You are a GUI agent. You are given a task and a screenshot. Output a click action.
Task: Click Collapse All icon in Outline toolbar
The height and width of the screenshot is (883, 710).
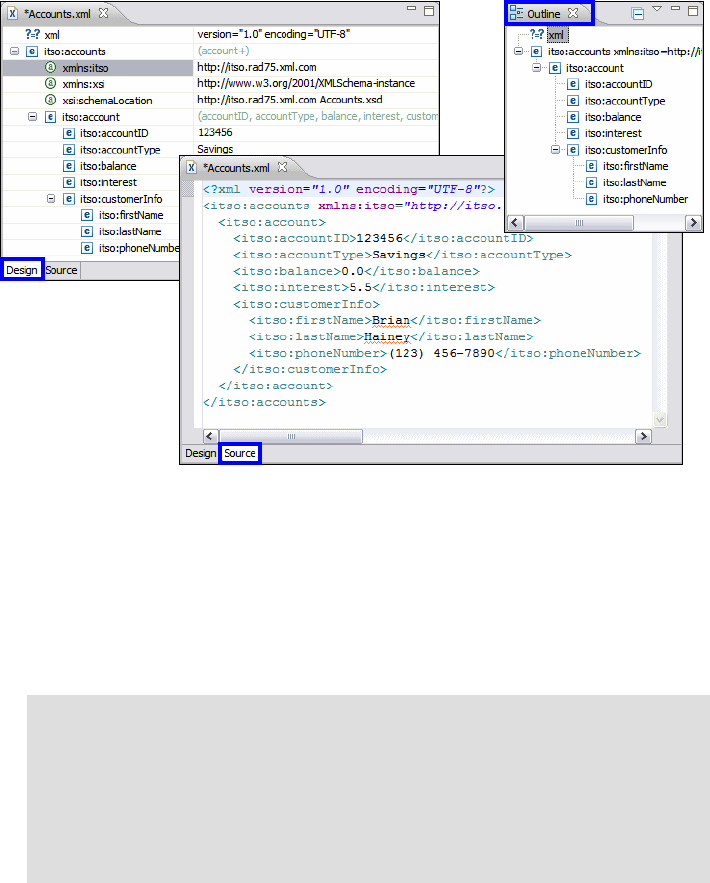tap(637, 14)
